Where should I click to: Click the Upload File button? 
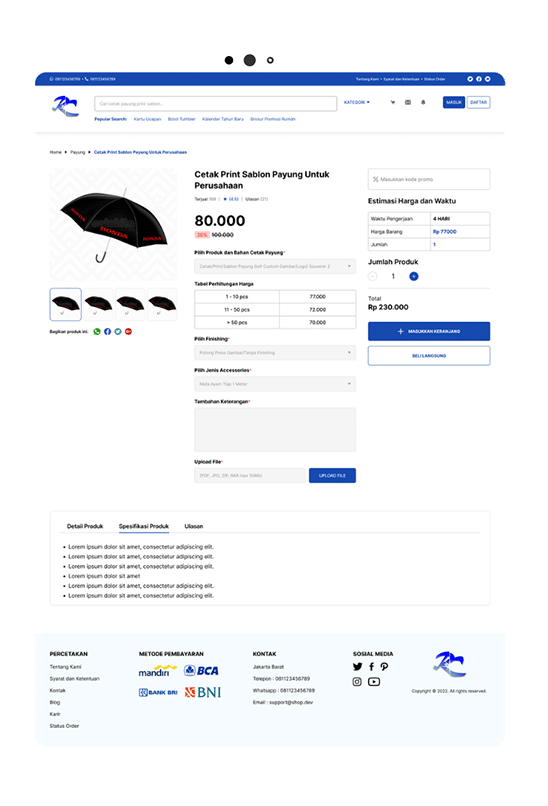pos(332,475)
